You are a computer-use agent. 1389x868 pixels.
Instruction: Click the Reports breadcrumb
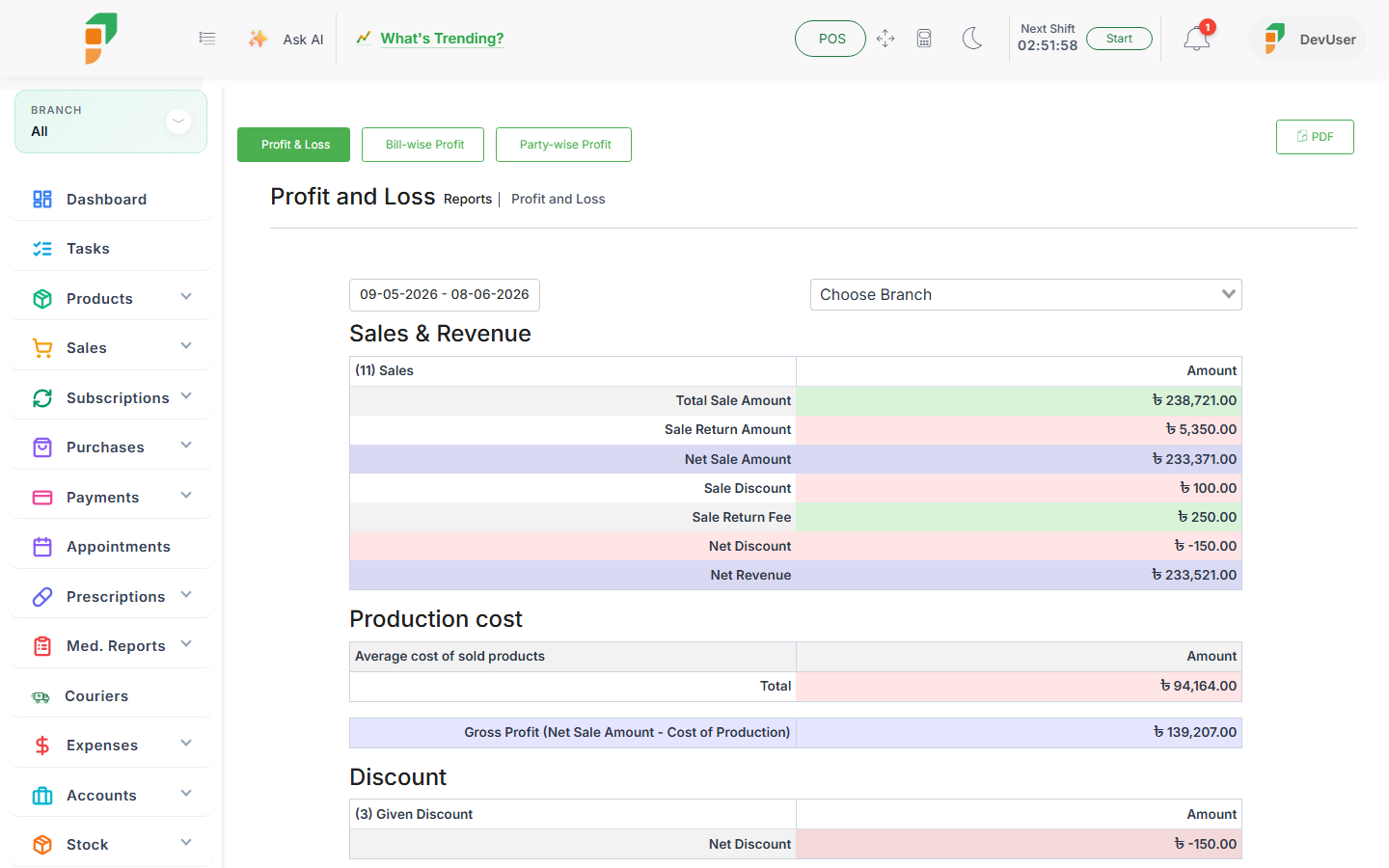coord(468,200)
